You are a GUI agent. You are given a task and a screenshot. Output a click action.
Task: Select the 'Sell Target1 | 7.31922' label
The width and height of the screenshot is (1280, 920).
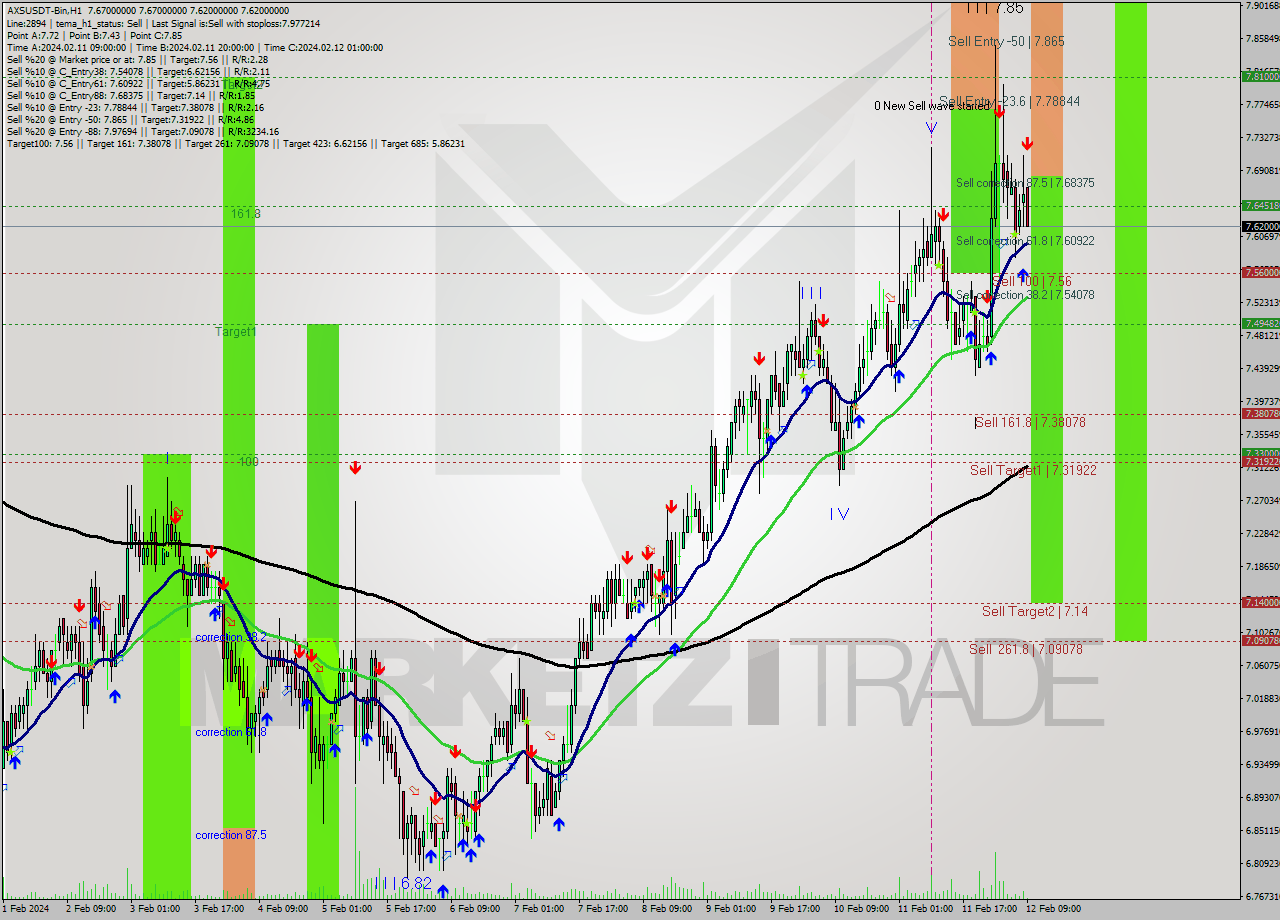point(1033,470)
